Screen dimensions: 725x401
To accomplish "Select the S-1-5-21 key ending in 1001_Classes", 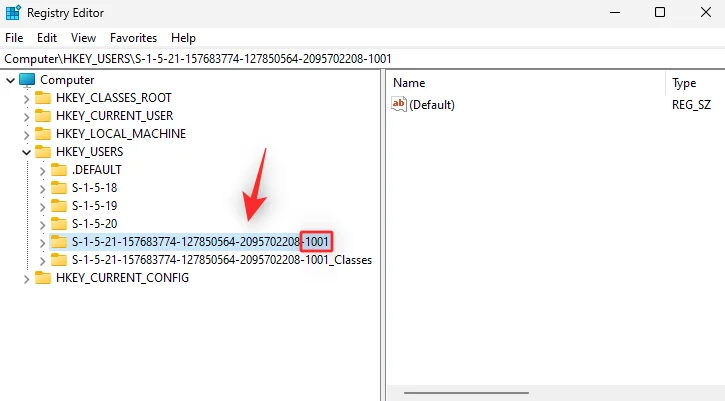I will (221, 260).
